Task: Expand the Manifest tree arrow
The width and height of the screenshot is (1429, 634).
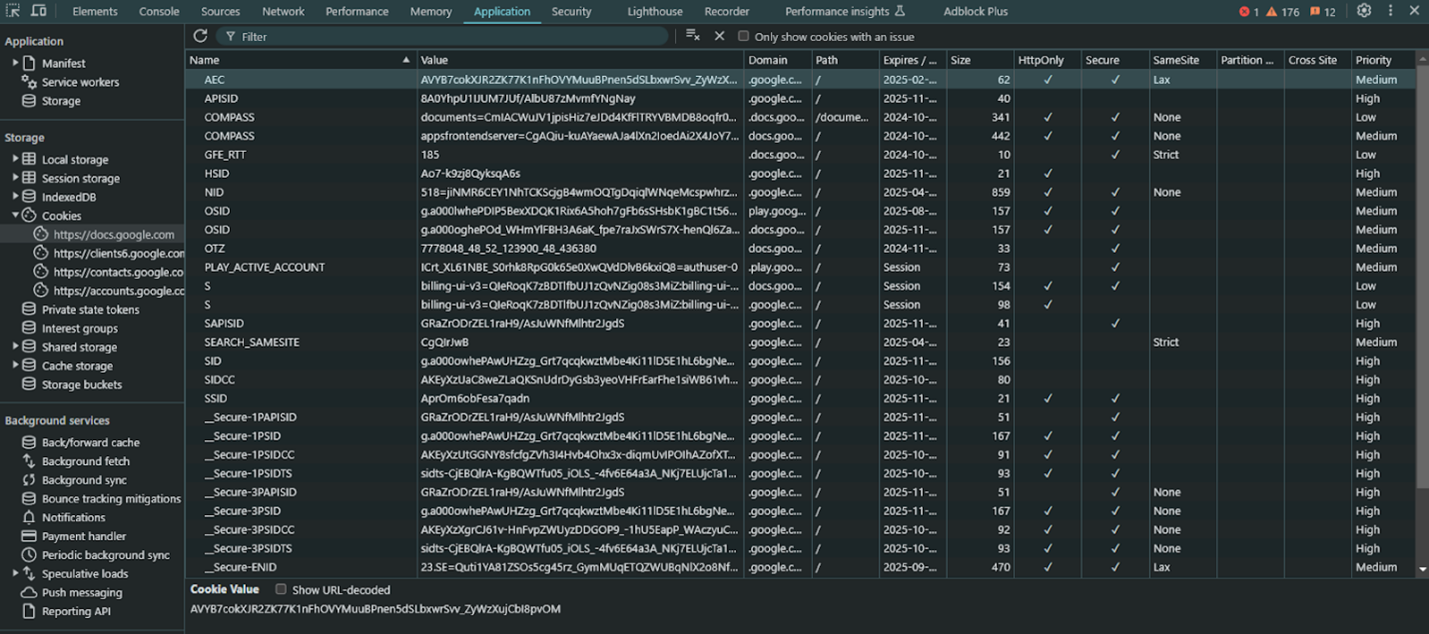Action: pyautogui.click(x=15, y=63)
